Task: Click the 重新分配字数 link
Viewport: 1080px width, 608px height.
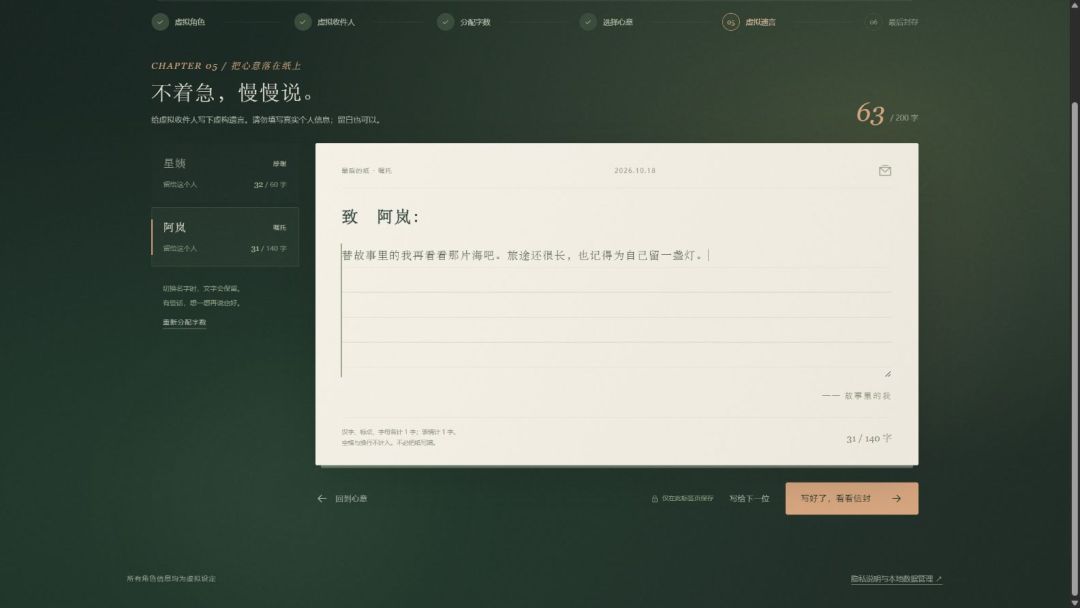Action: (x=184, y=322)
